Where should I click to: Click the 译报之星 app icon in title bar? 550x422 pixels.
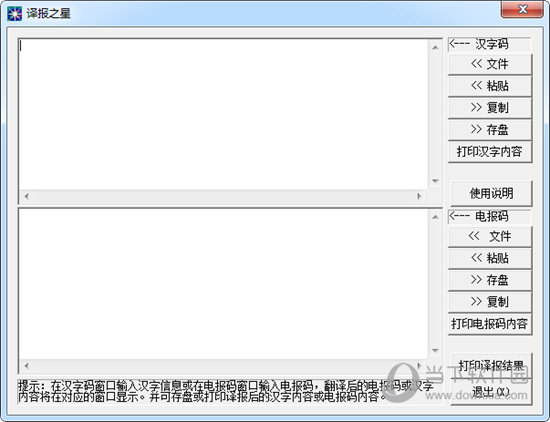(15, 14)
